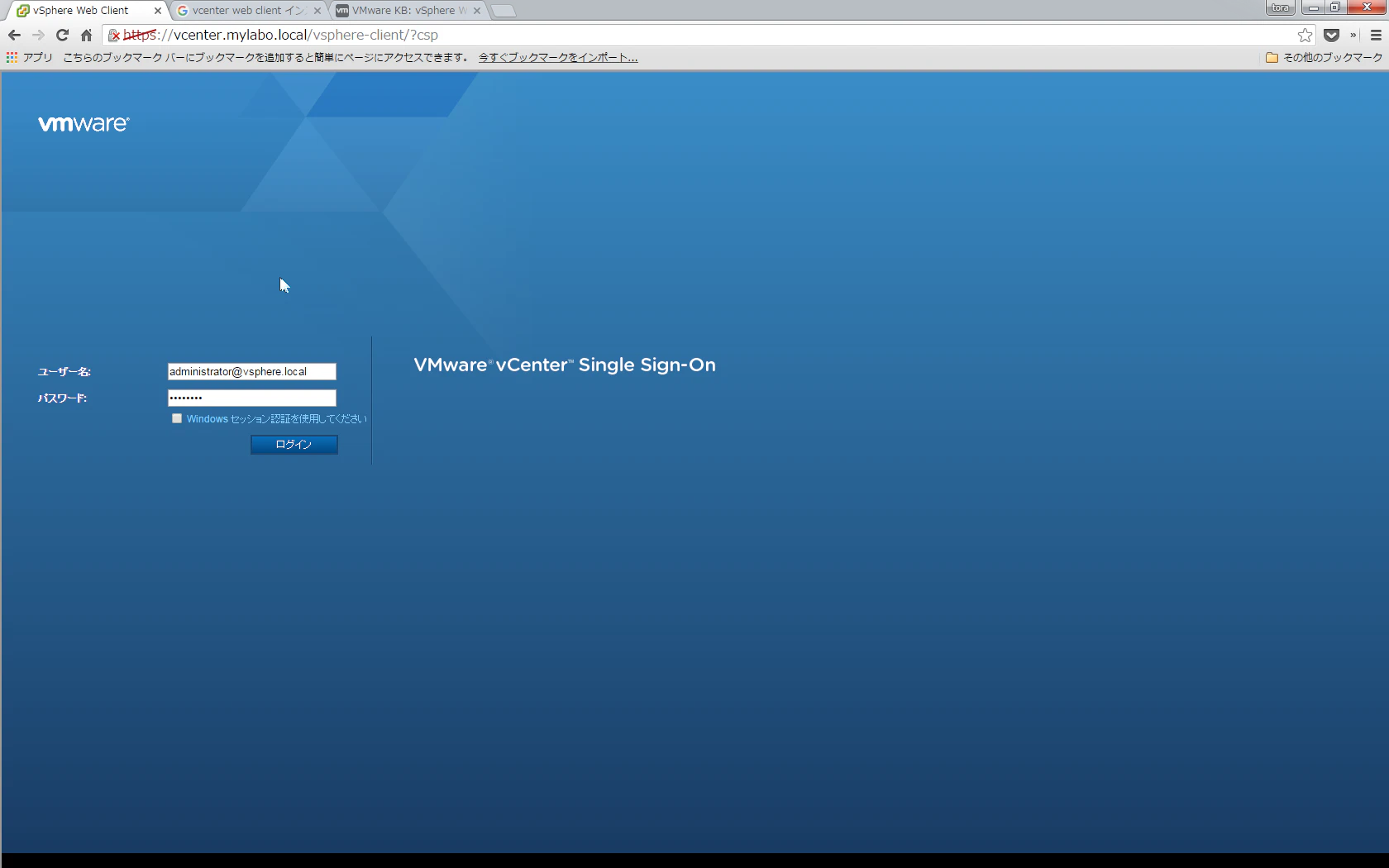The height and width of the screenshot is (868, 1389).
Task: Close the Chrome browser window
Action: coord(1367,7)
